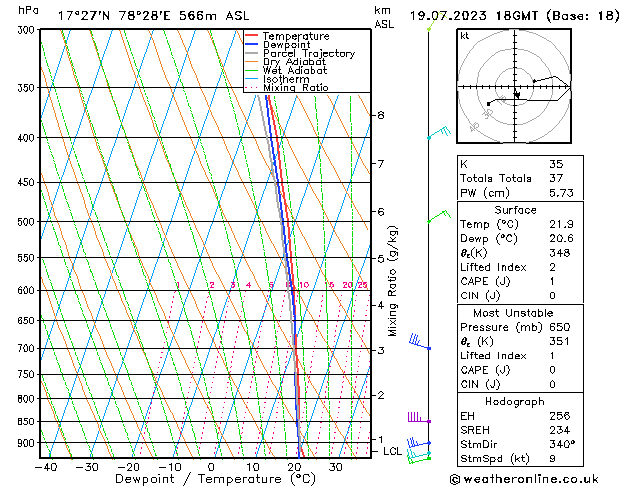Click the yellow-green wind barb at 300 hPa
Screen dimensions: 629x486
(x=436, y=22)
